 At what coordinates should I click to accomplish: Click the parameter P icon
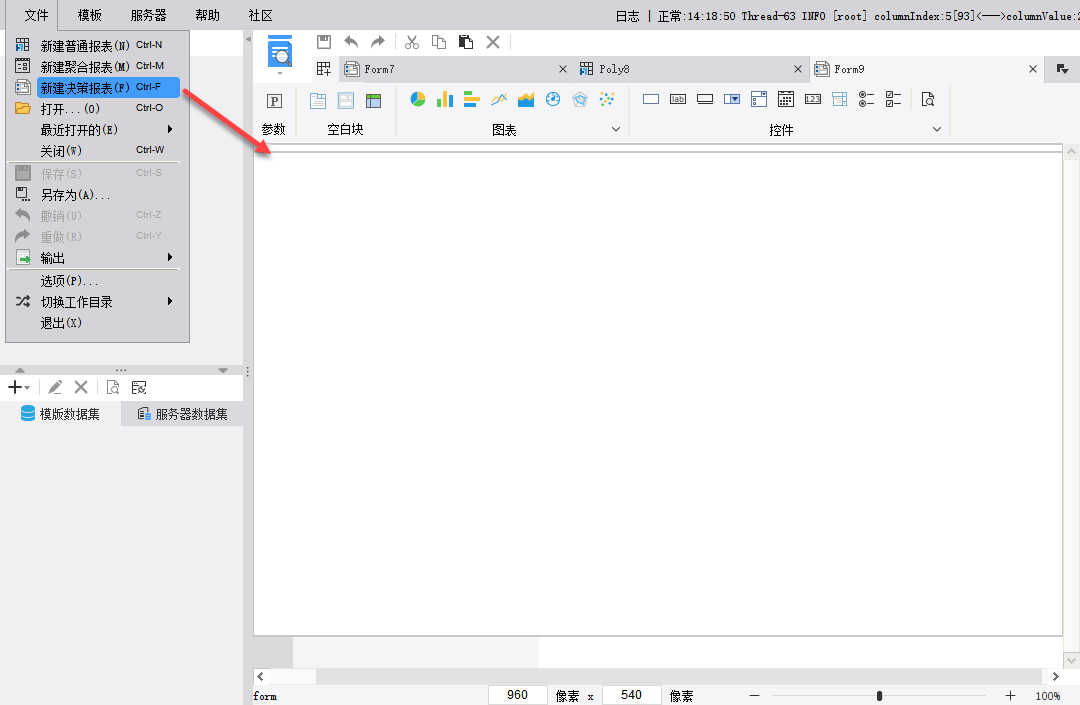(x=274, y=101)
